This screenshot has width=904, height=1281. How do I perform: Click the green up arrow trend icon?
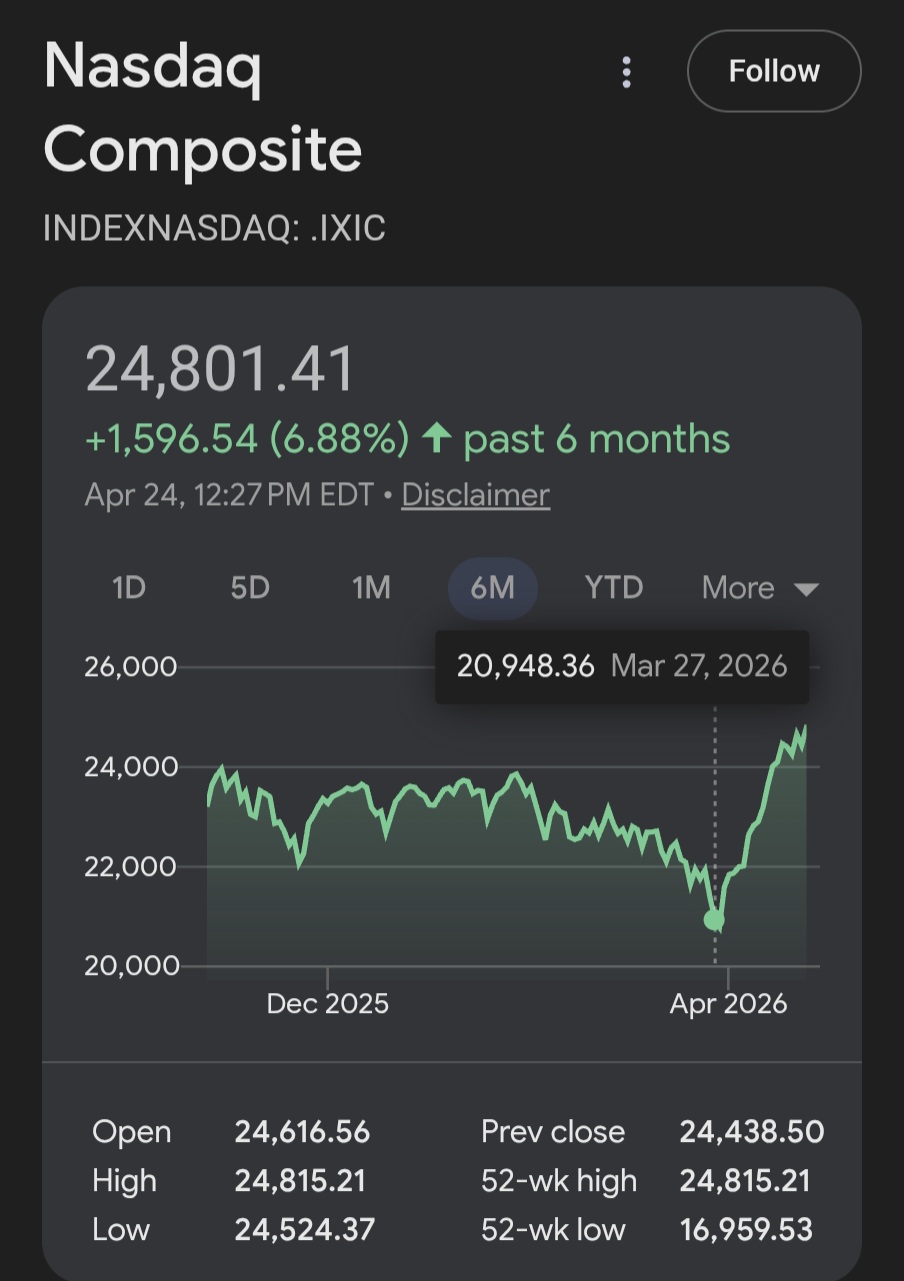tap(436, 439)
